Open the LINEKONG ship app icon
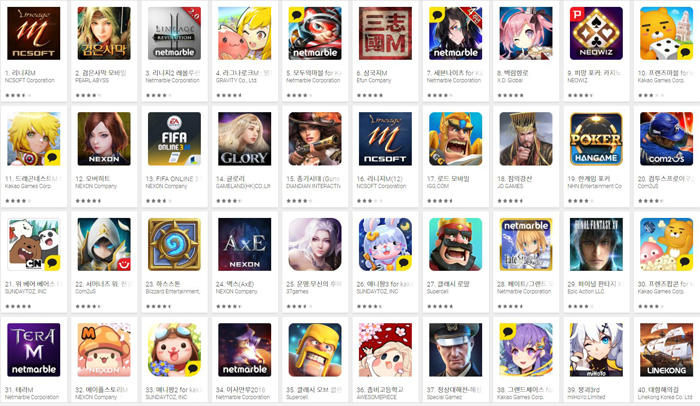700x406 pixels. [667, 350]
